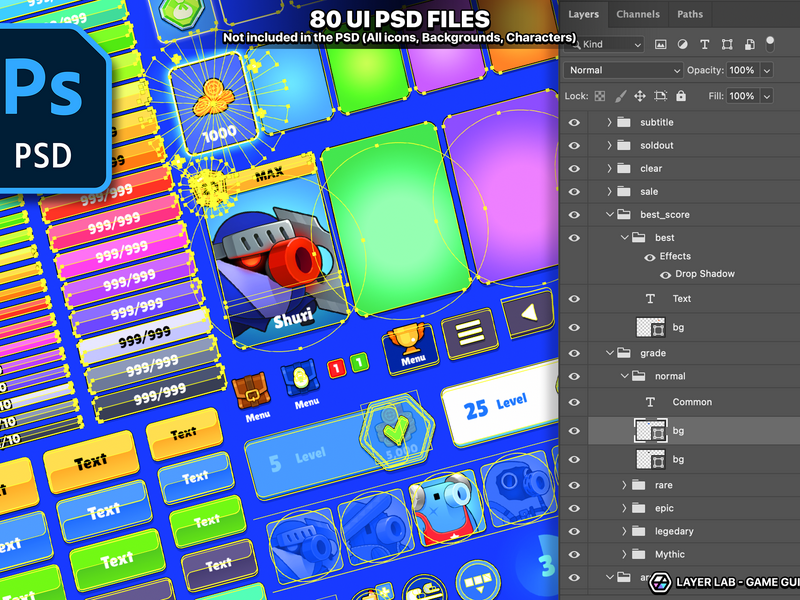Click the T icon of Text layer
Image resolution: width=800 pixels, height=600 pixels.
click(650, 299)
